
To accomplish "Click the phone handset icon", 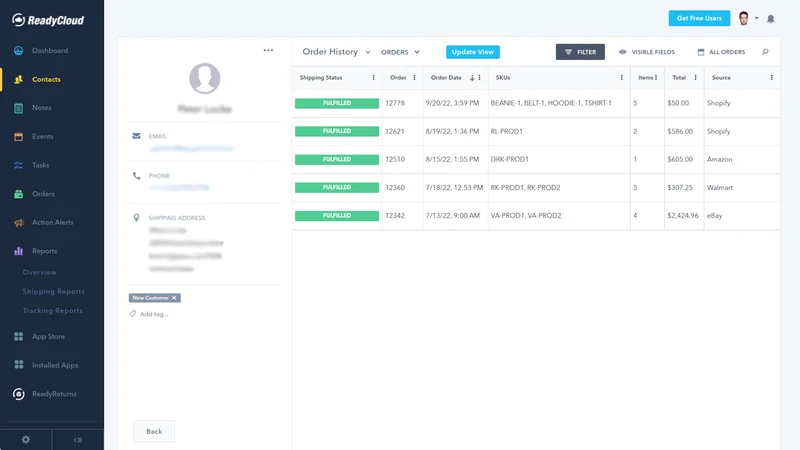I will coord(136,176).
